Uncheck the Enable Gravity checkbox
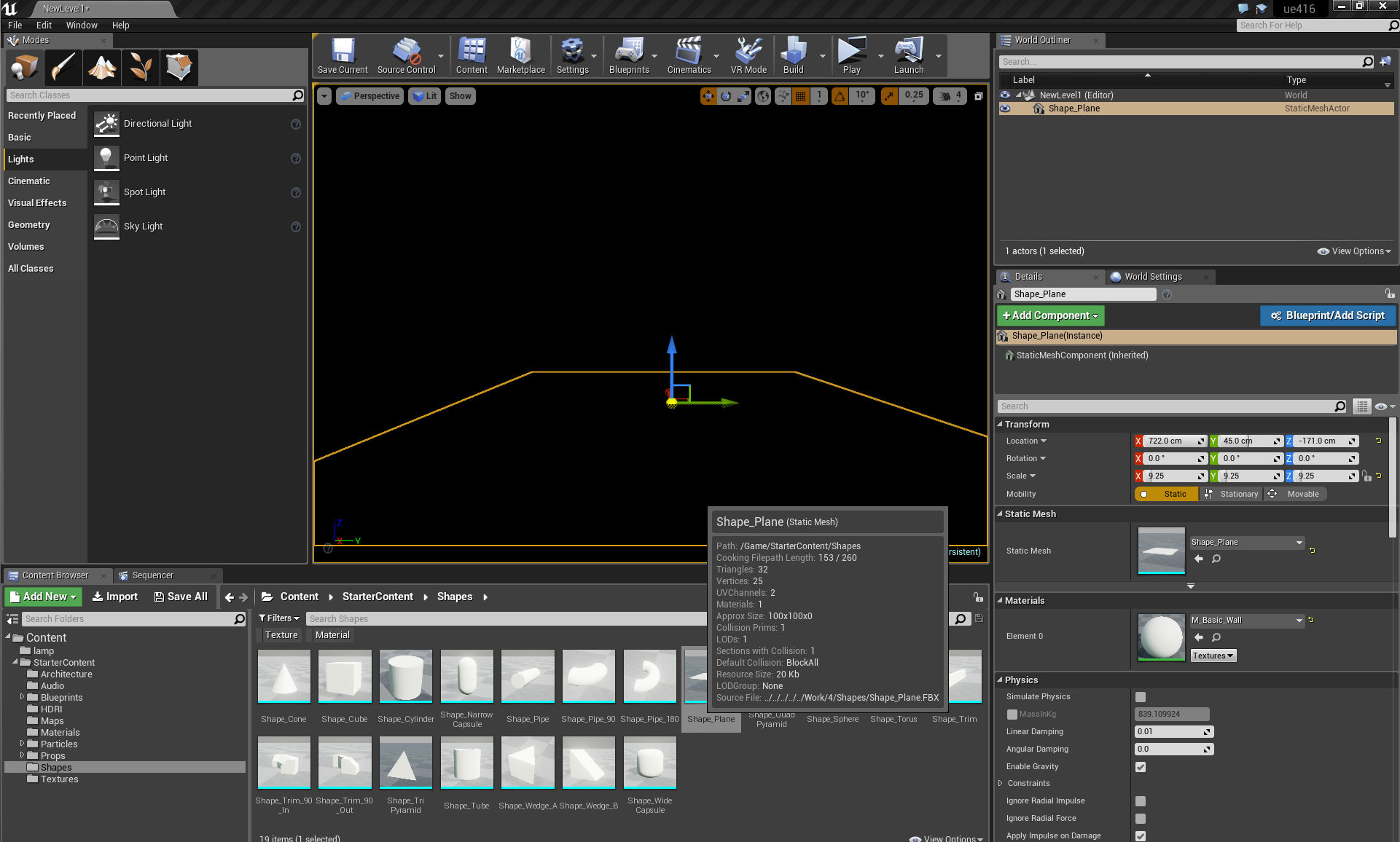 pos(1141,767)
